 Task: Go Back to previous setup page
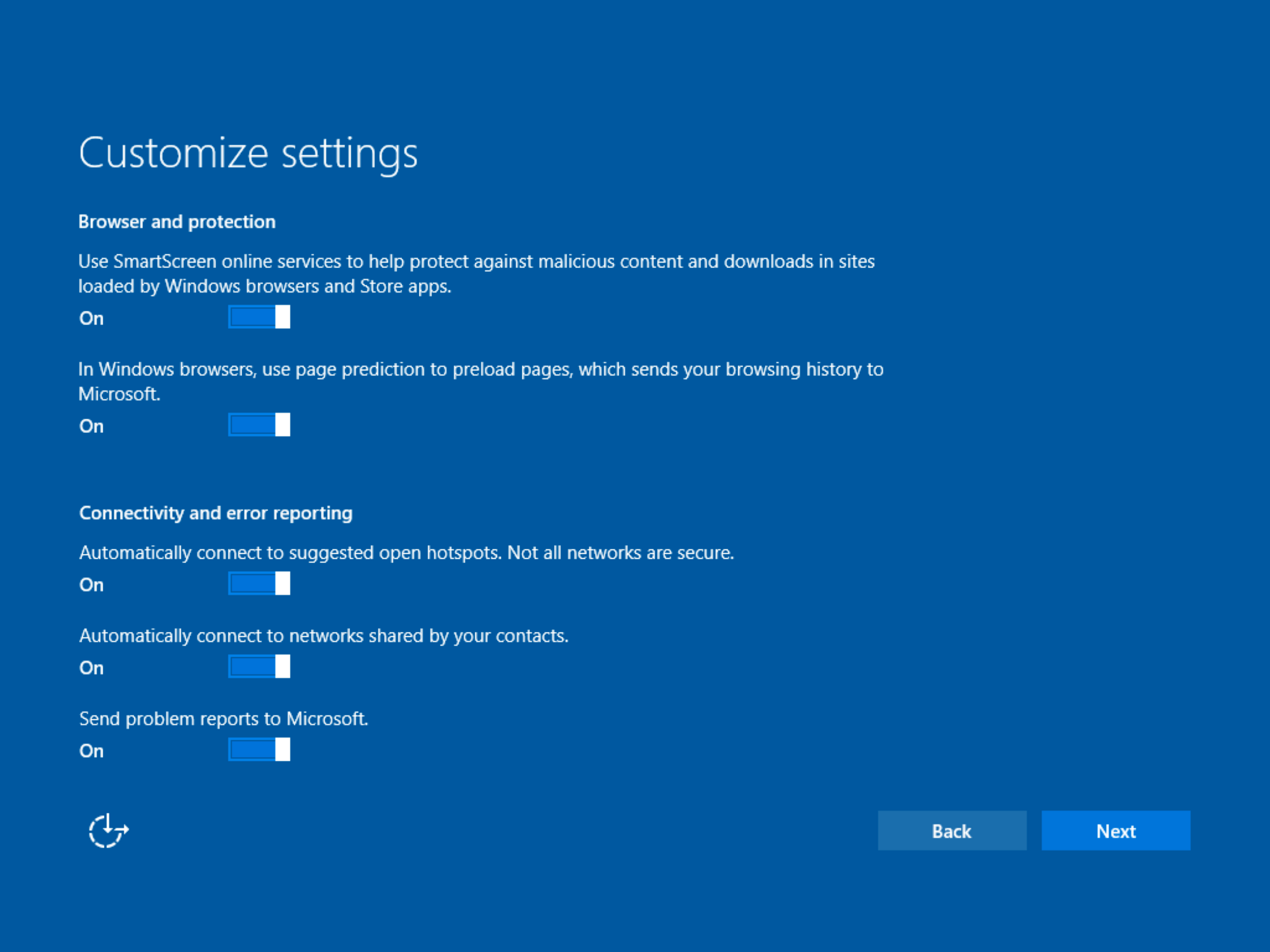[951, 831]
